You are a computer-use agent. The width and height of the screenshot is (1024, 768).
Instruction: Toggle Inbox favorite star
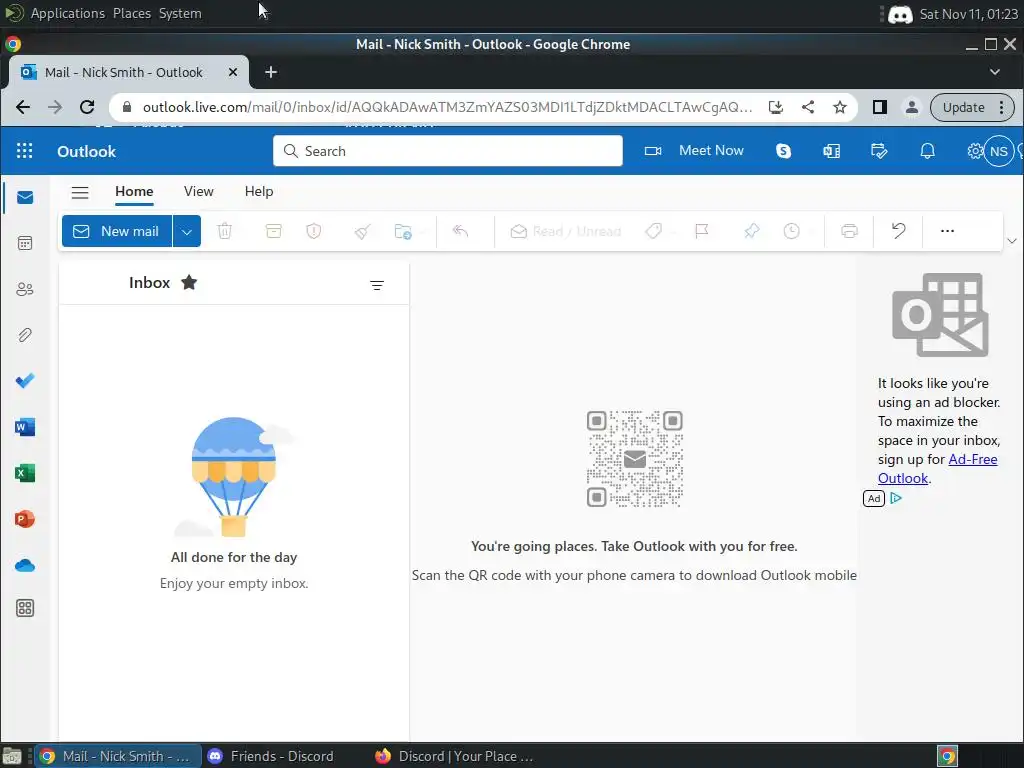click(189, 282)
